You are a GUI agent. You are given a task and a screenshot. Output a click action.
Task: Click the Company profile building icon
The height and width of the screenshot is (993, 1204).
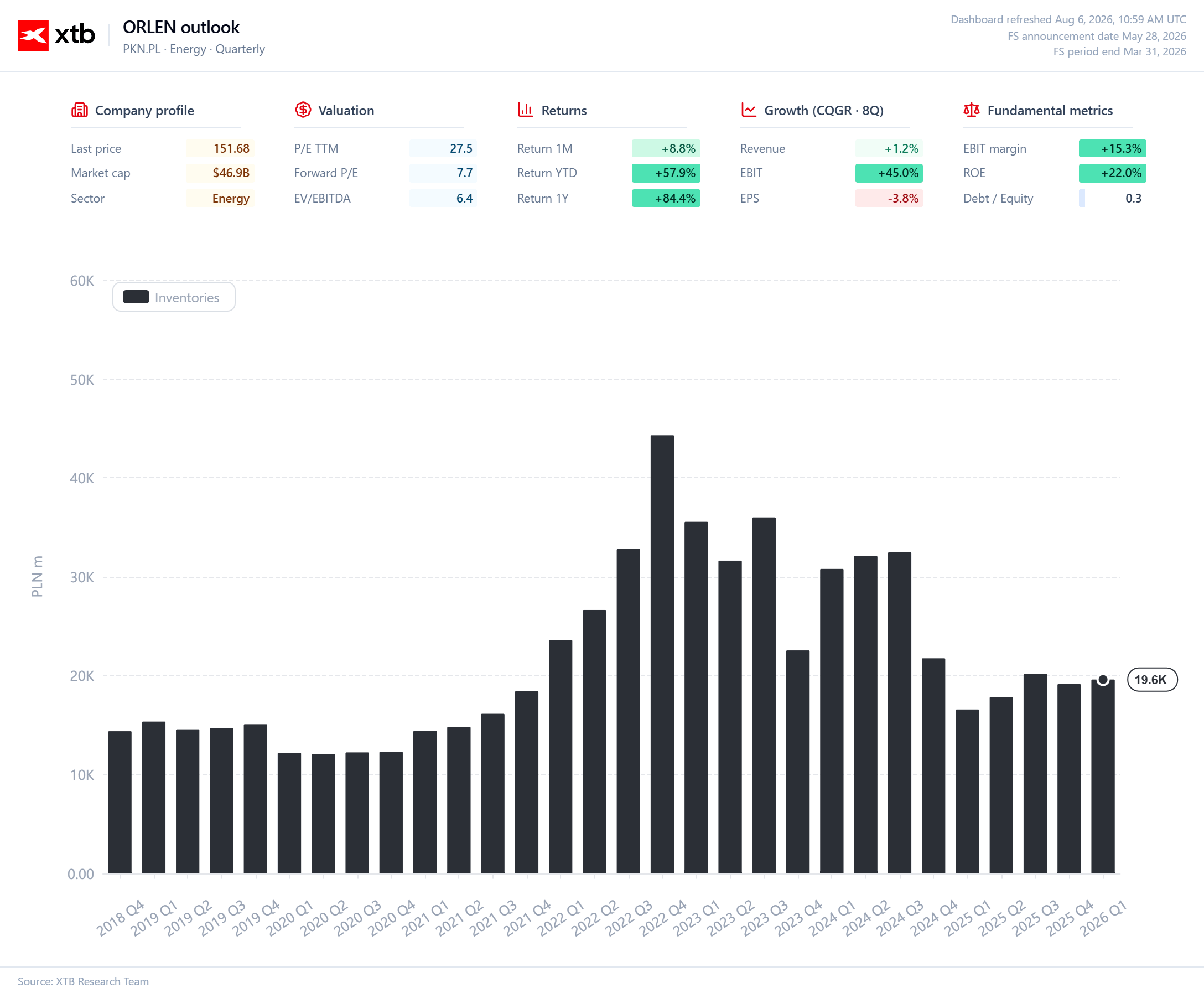tap(80, 110)
